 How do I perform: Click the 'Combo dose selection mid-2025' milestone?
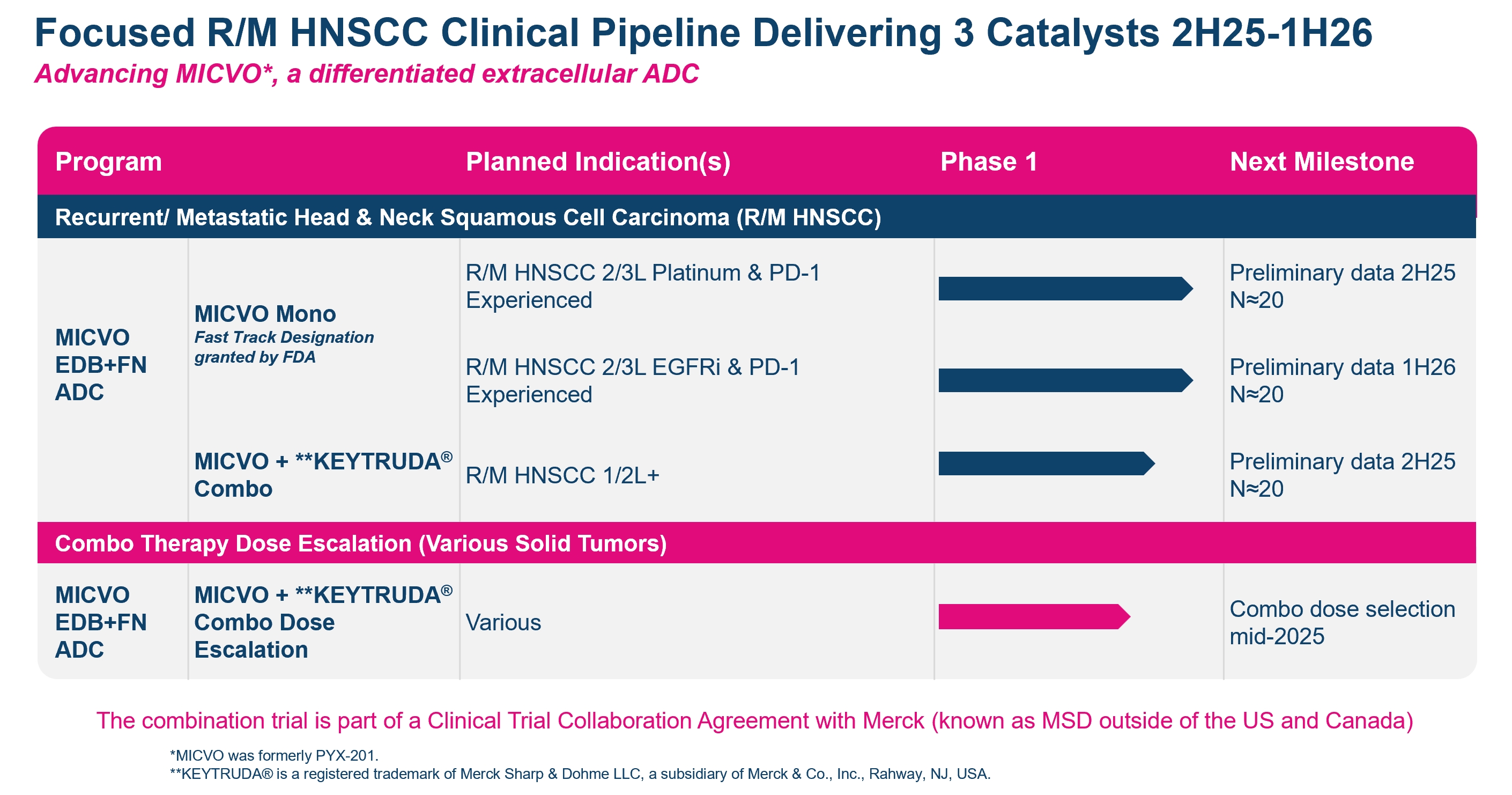1342,622
